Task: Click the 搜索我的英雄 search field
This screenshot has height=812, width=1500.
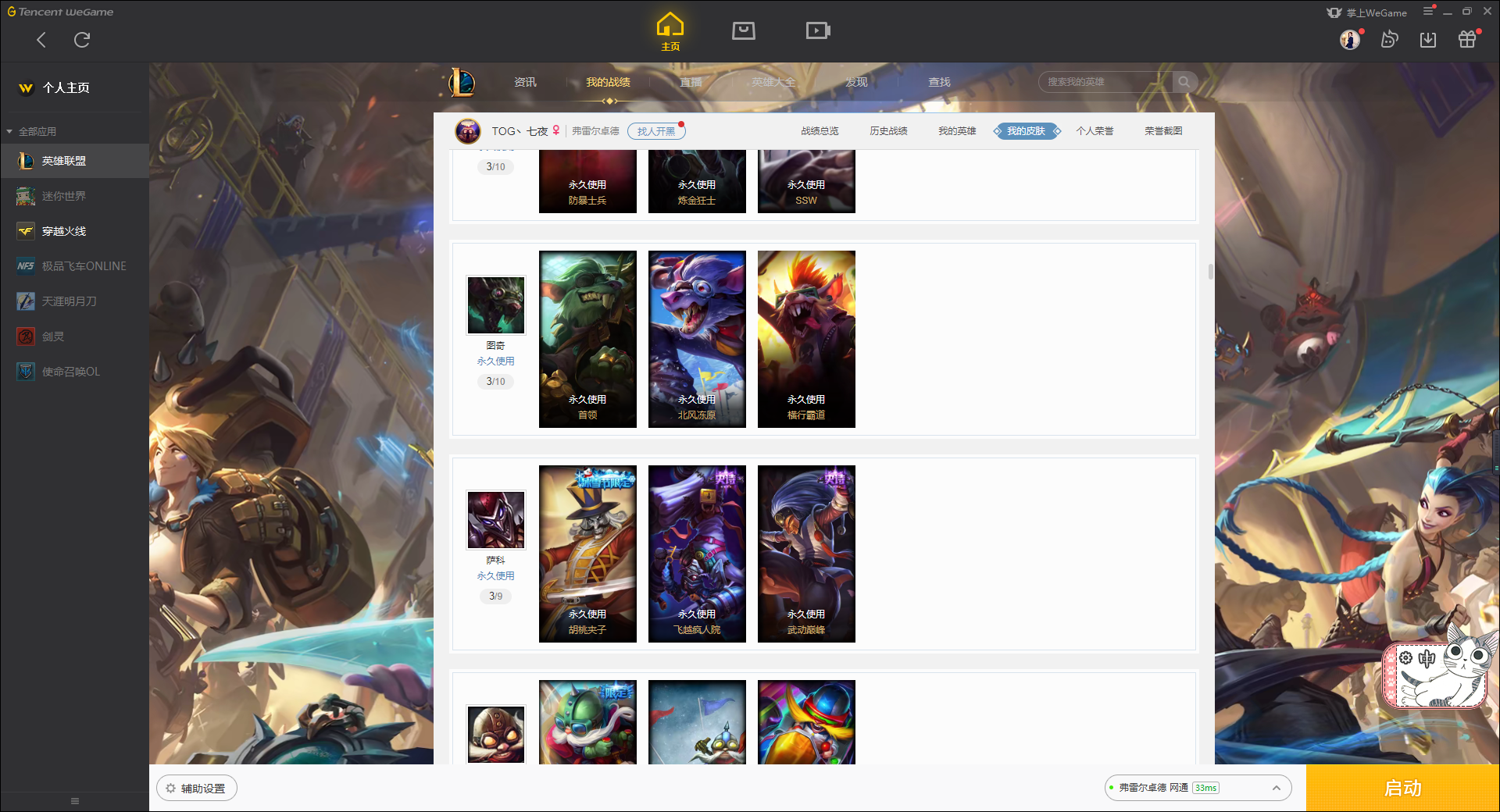Action: pyautogui.click(x=1105, y=82)
